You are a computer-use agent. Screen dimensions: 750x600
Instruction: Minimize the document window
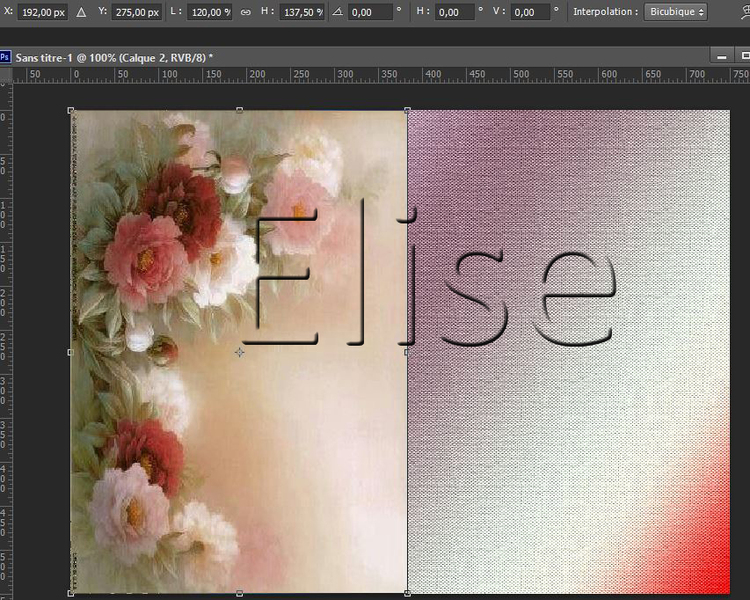coord(722,58)
